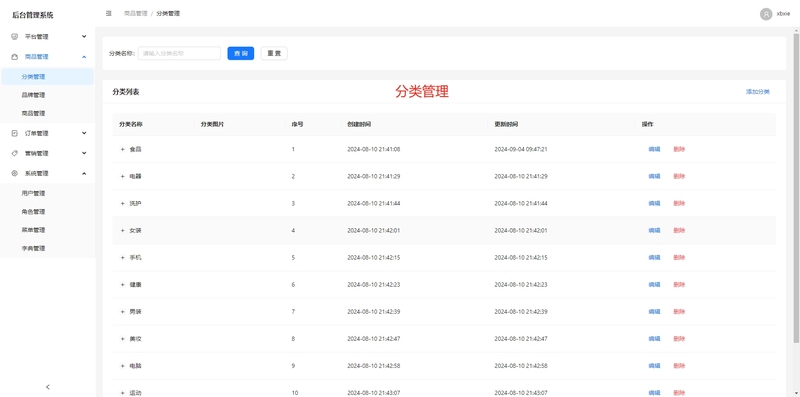
Task: Click the 平台管理 sidebar icon
Action: click(14, 37)
